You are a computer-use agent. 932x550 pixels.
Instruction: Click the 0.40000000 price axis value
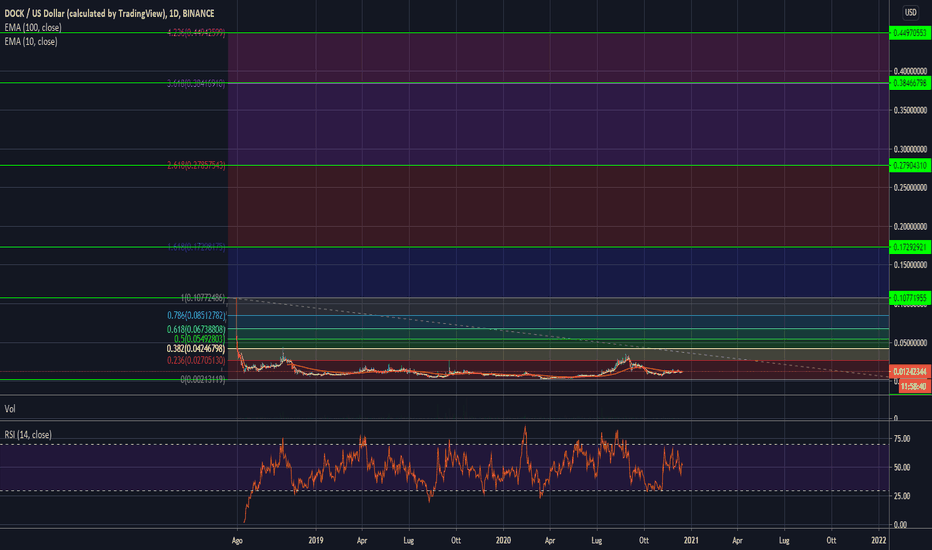pos(910,71)
